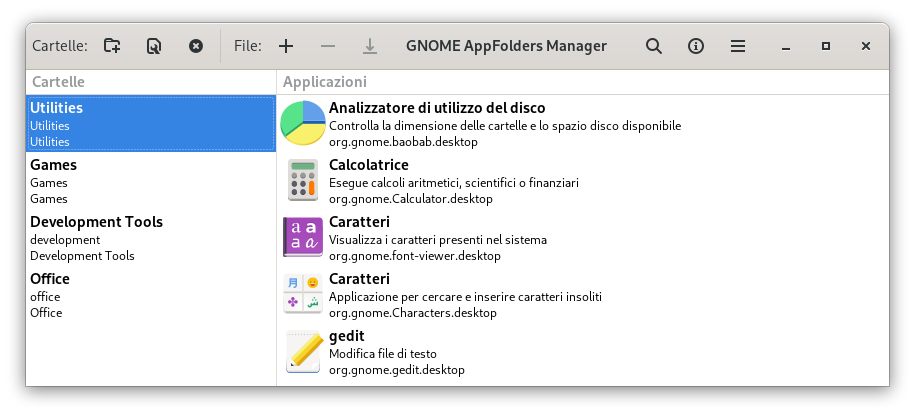Click 'Applicazione per cercare e inserire caratteri insoliti'
Viewport: 915px width, 415px height.
(x=465, y=297)
